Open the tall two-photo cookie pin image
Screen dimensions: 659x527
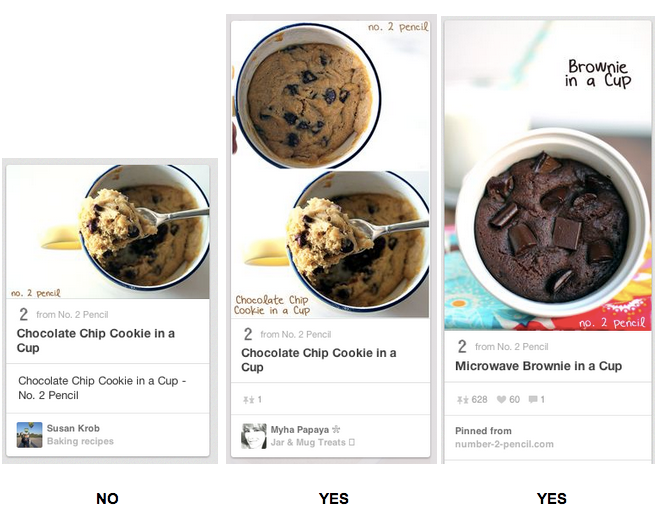pos(330,169)
